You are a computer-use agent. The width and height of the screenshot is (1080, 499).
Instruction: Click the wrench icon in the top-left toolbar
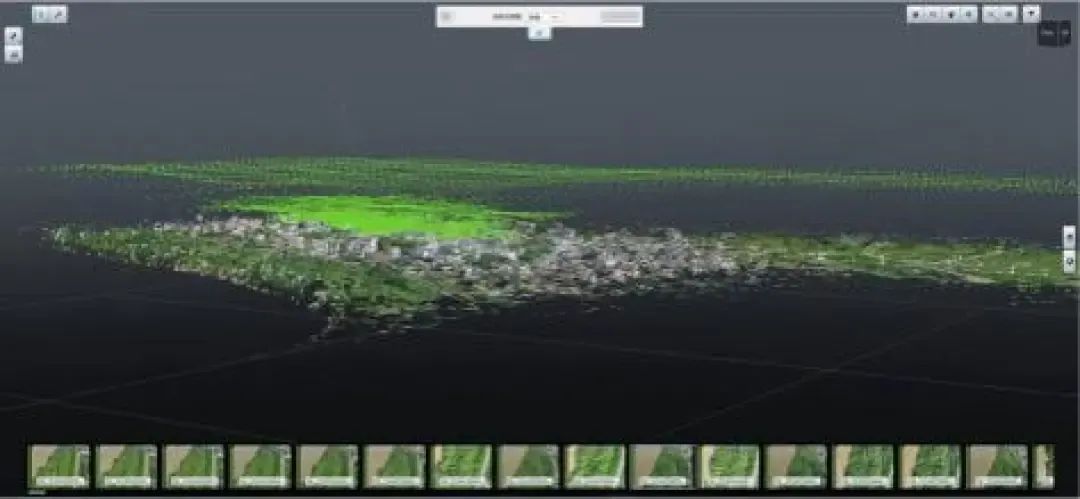tap(59, 14)
